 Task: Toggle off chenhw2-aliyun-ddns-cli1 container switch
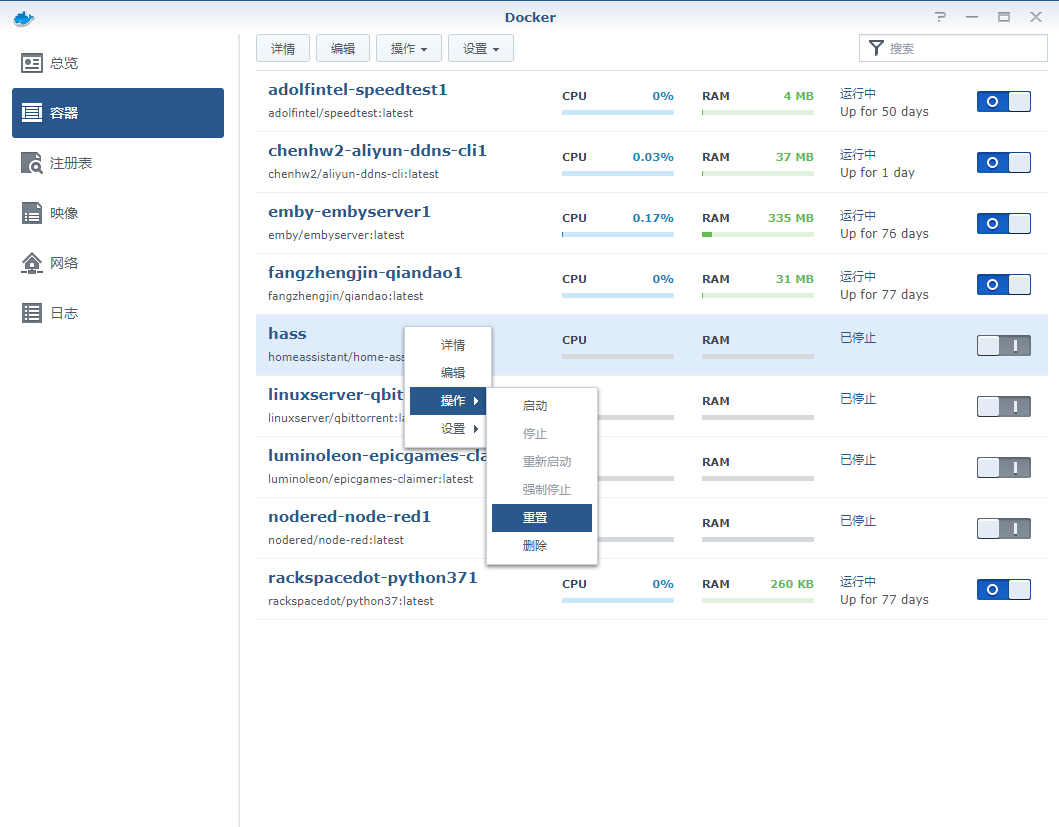[x=1004, y=162]
